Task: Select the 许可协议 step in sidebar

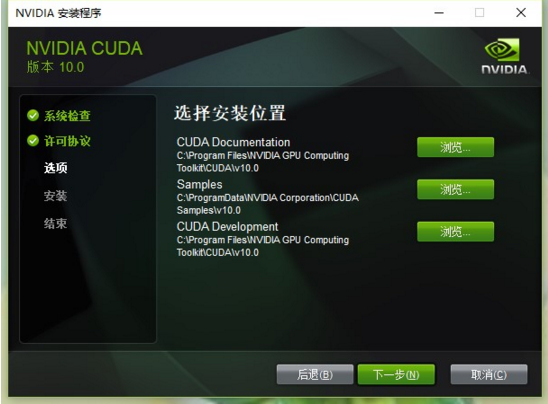Action: coord(67,141)
